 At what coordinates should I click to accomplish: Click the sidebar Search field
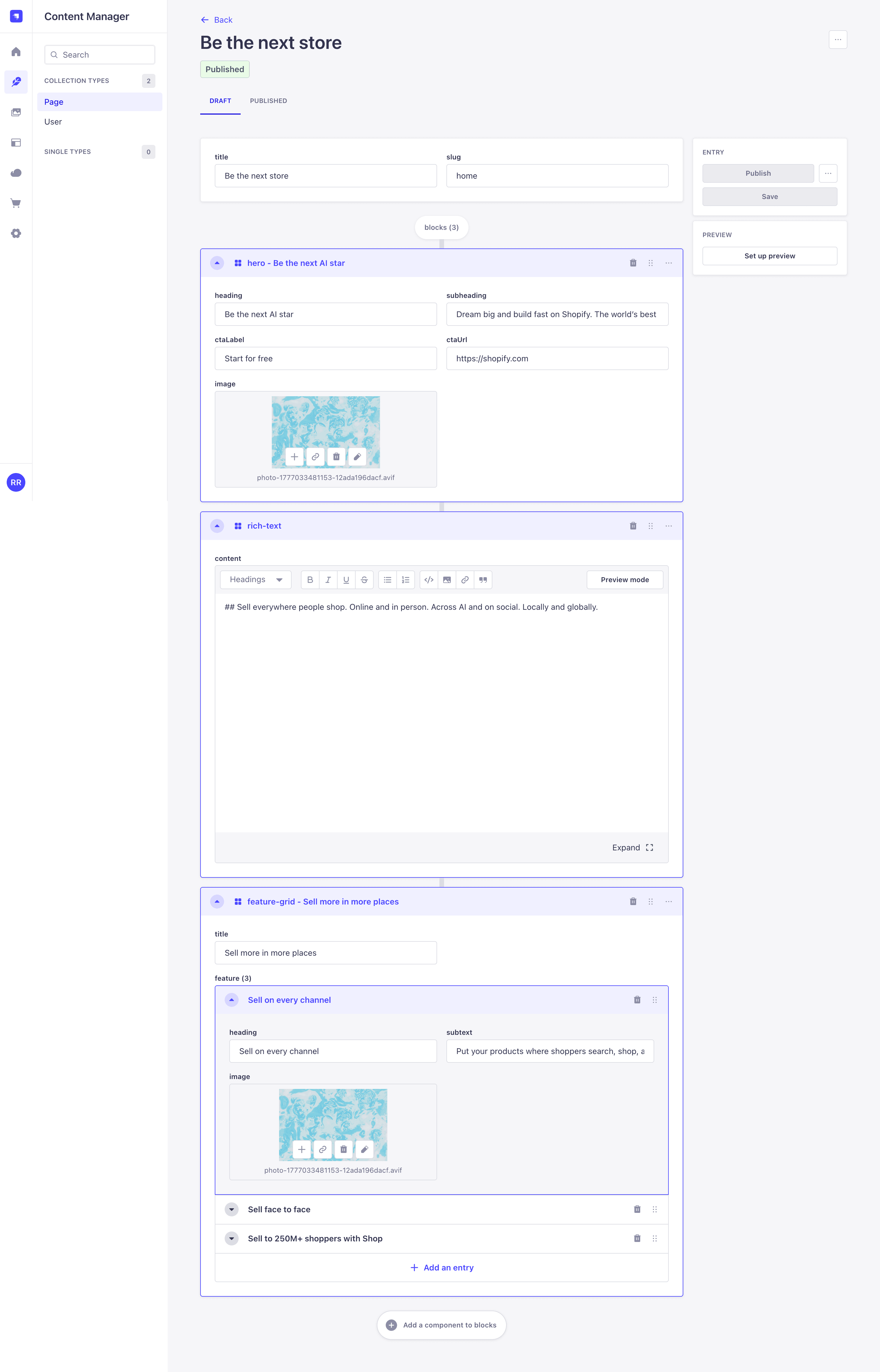tap(100, 55)
